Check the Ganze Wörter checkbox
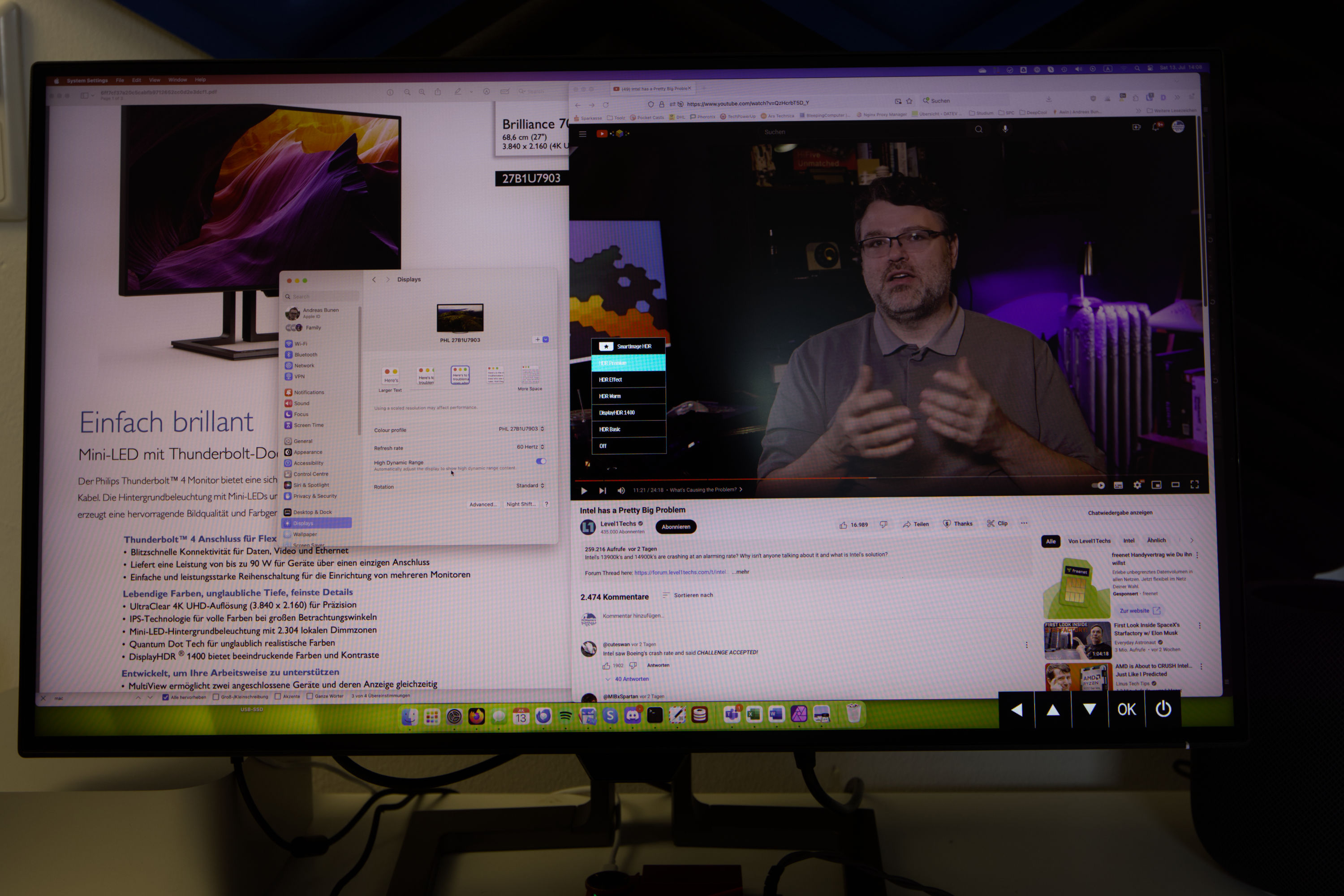1344x896 pixels. point(310,696)
